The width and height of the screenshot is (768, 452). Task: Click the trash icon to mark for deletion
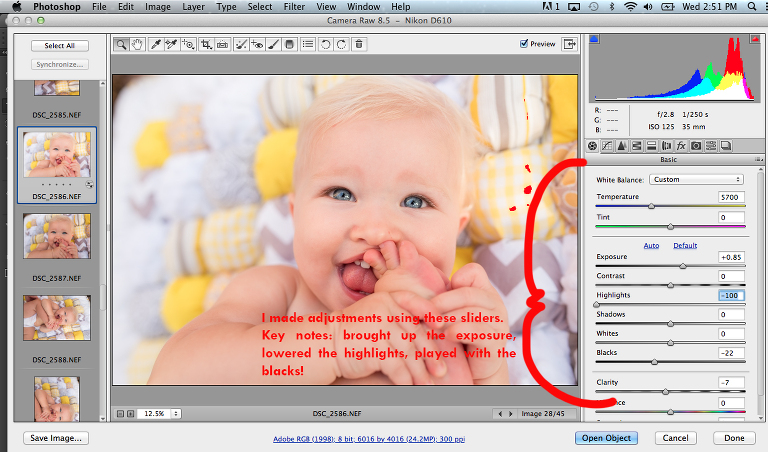(x=359, y=45)
